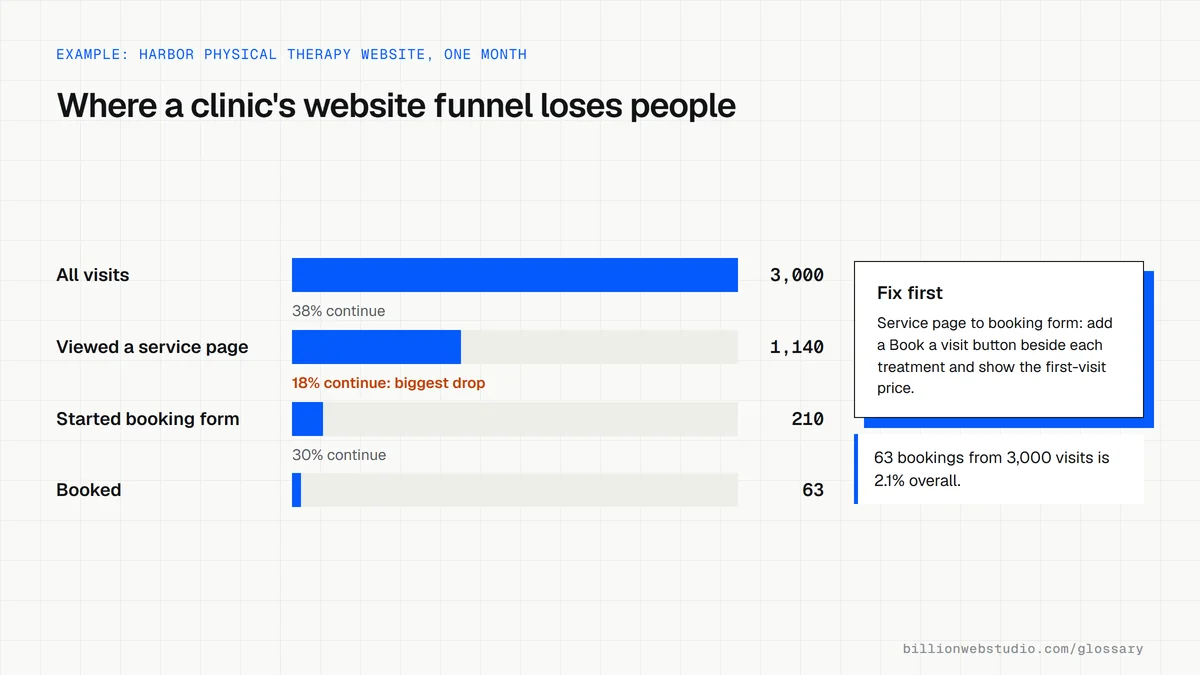Click the 210 value

[808, 419]
